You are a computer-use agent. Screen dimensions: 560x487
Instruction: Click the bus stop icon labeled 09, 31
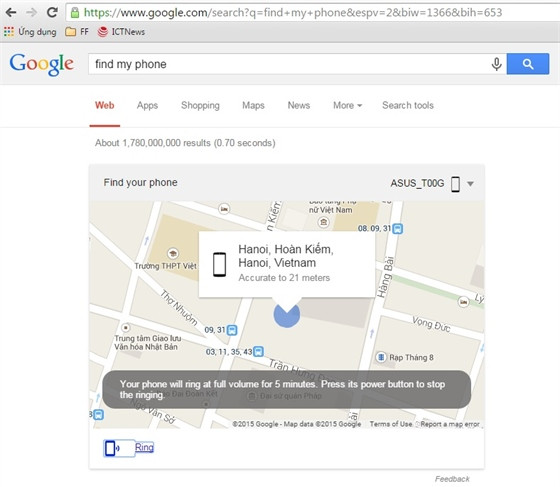pos(232,330)
